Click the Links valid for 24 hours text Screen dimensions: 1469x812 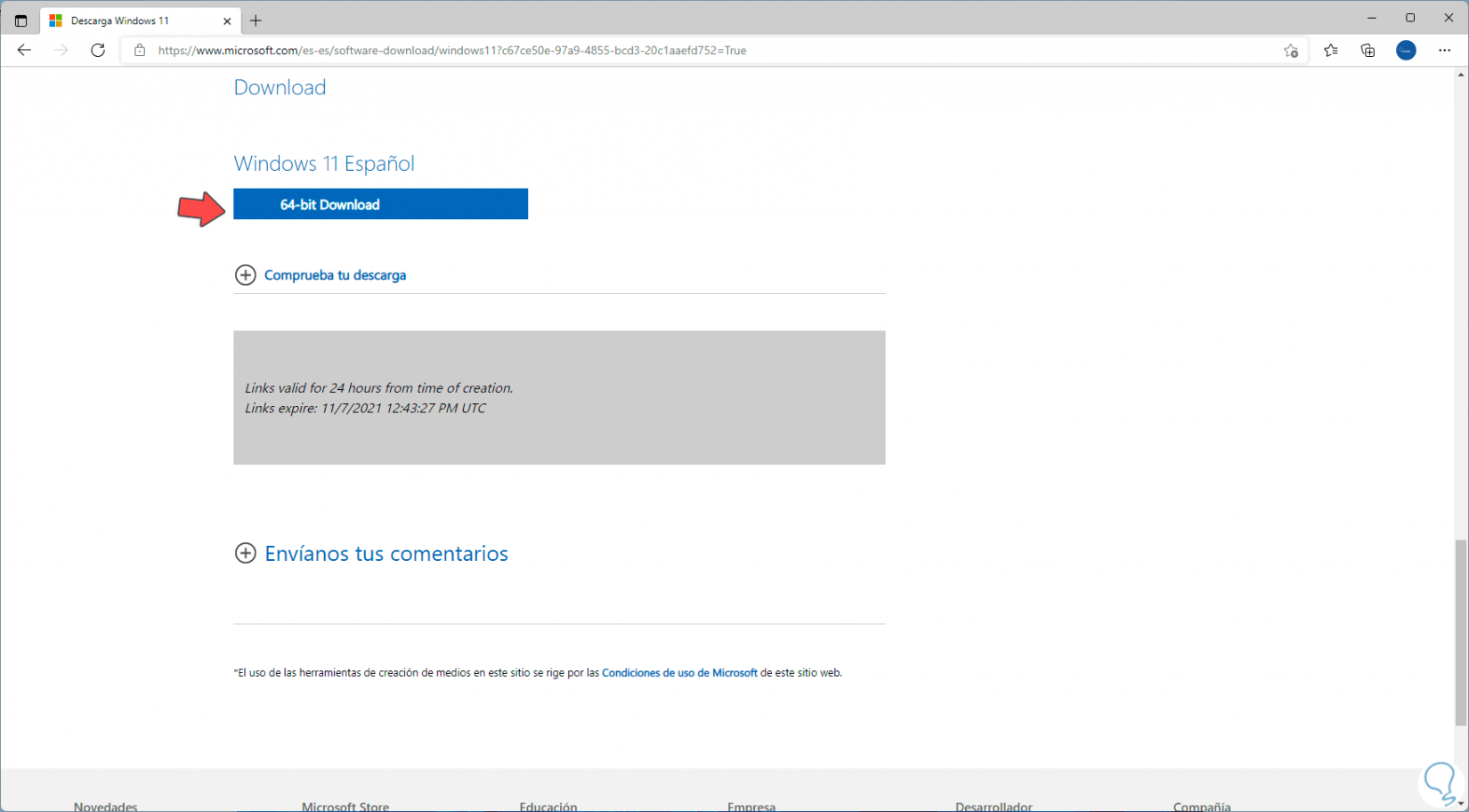(x=378, y=388)
